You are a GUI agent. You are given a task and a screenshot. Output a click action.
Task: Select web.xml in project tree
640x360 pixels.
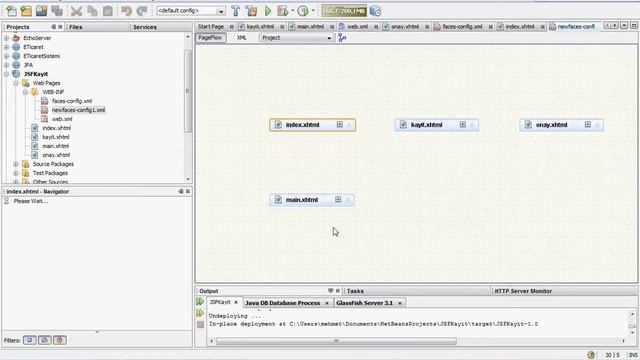tap(62, 119)
